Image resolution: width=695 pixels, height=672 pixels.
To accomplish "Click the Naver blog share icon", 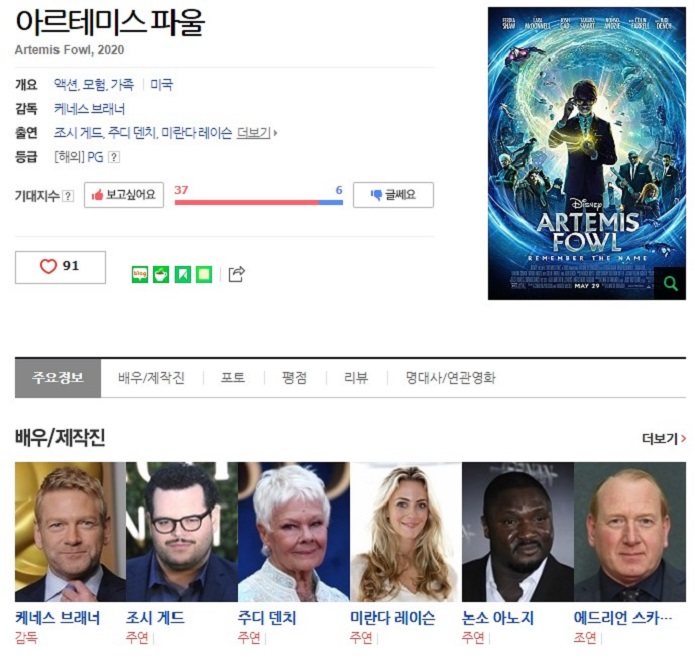I will pyautogui.click(x=140, y=274).
